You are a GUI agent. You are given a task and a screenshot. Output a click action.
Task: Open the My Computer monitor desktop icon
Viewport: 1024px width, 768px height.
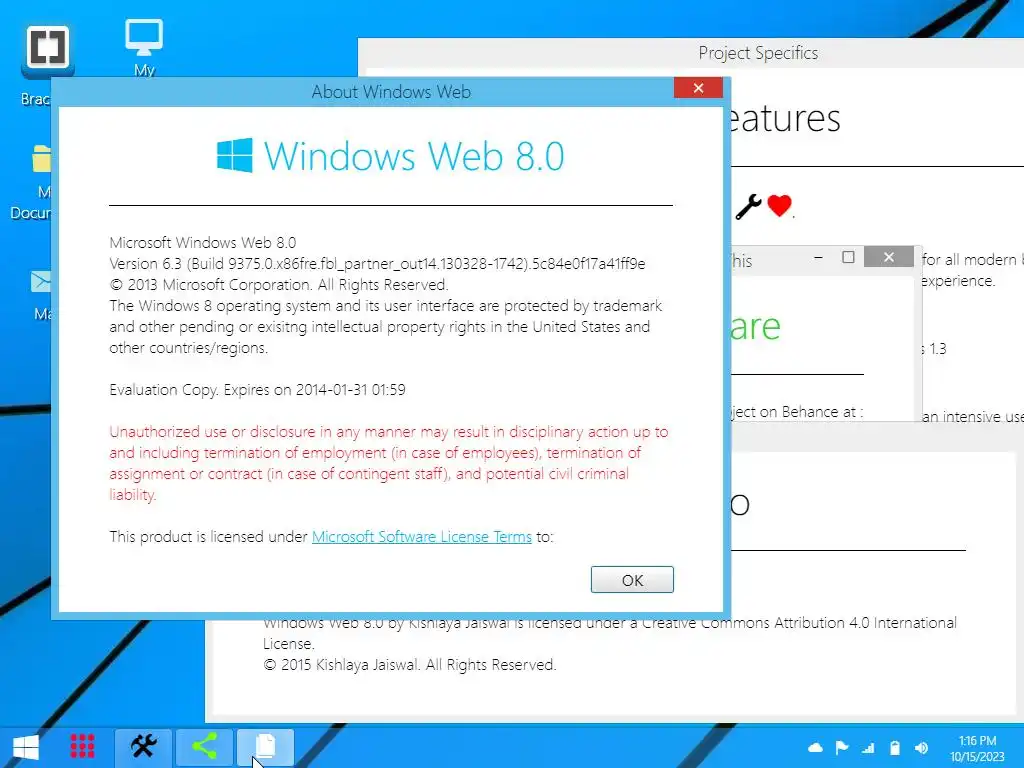(144, 47)
